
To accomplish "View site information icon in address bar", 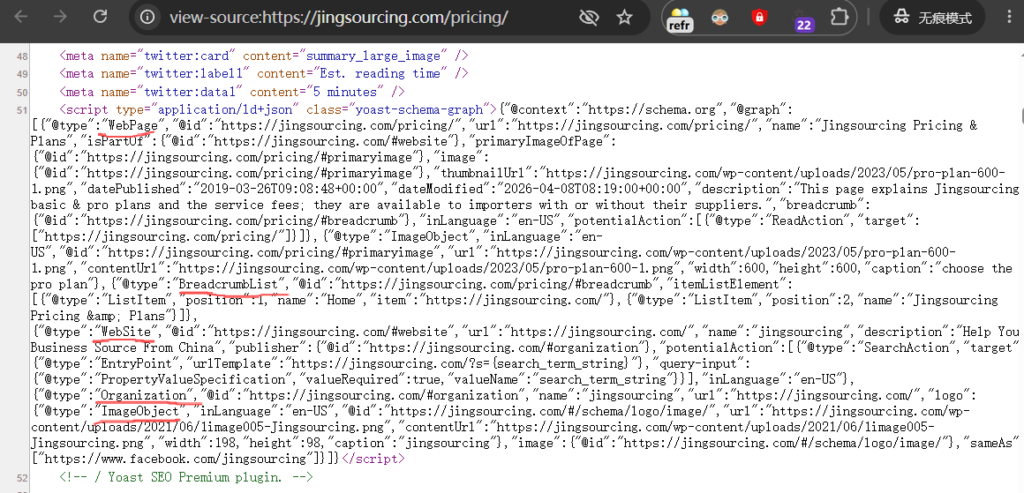I will click(148, 17).
